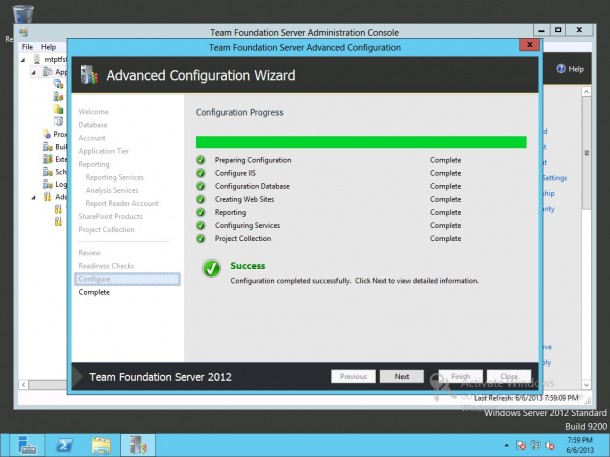Click left arrow of console horizontal scrollbar
This screenshot has width=610, height=457.
pyautogui.click(x=24, y=385)
